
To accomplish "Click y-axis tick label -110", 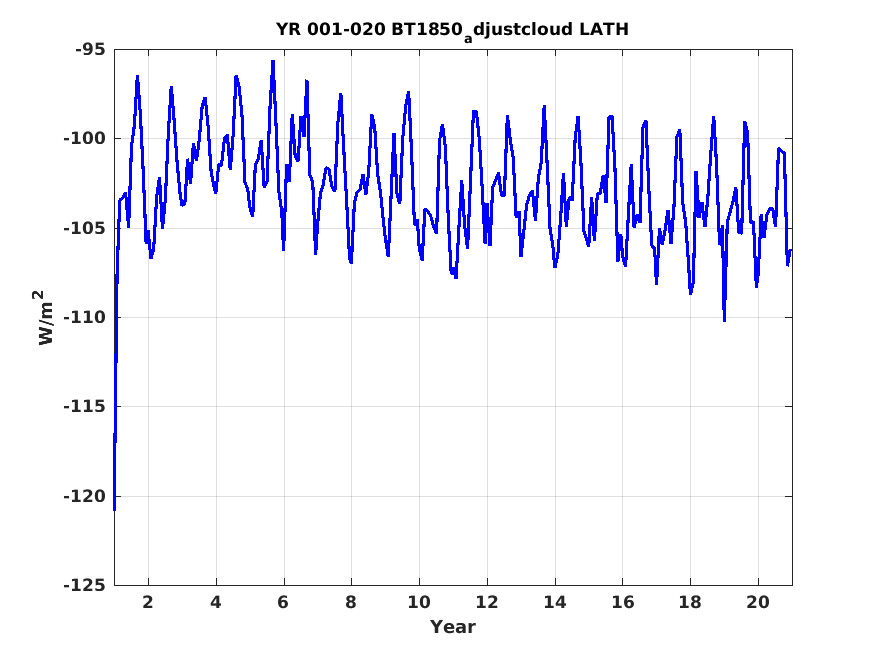I will click(x=84, y=317).
